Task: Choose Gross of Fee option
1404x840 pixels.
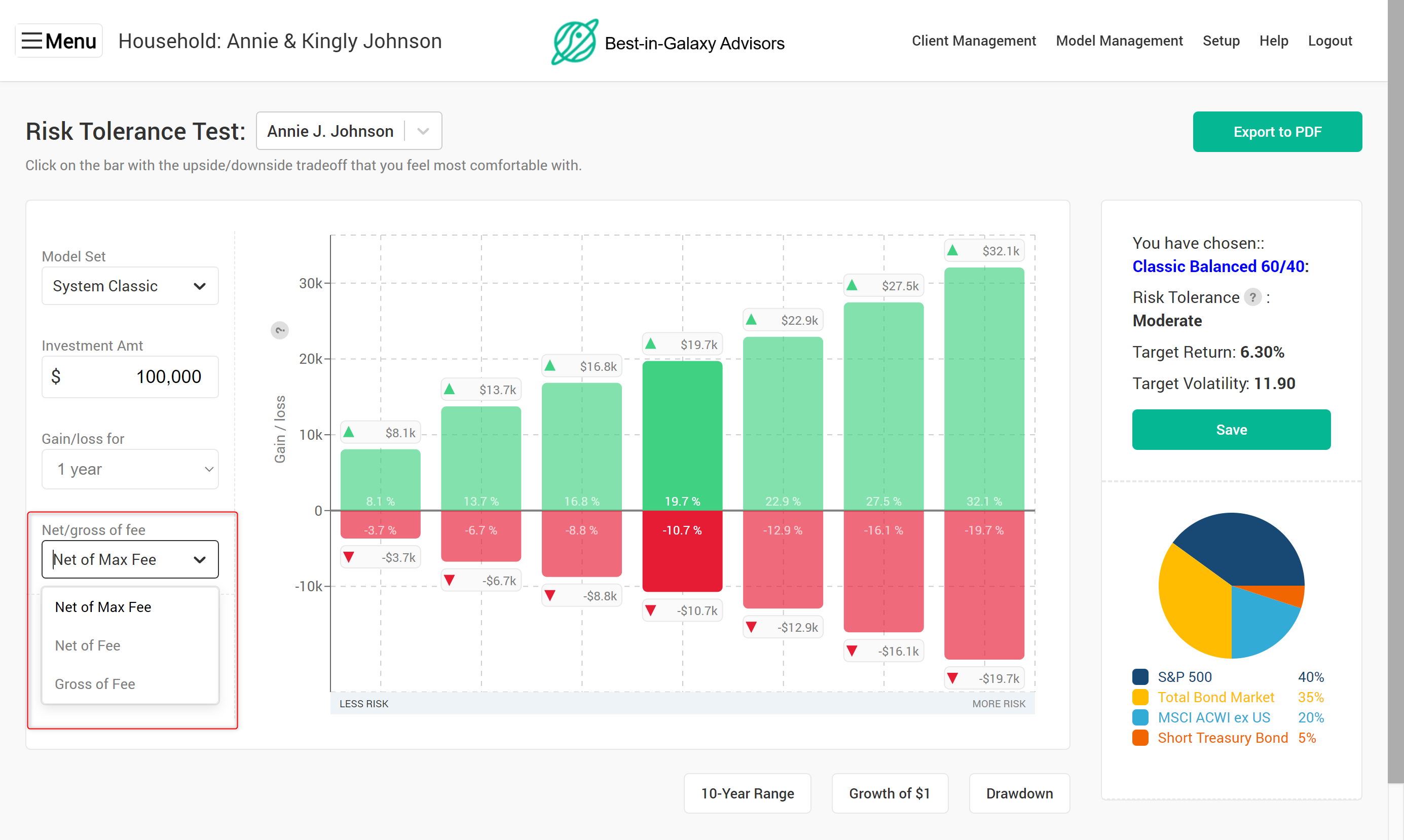Action: click(x=95, y=684)
